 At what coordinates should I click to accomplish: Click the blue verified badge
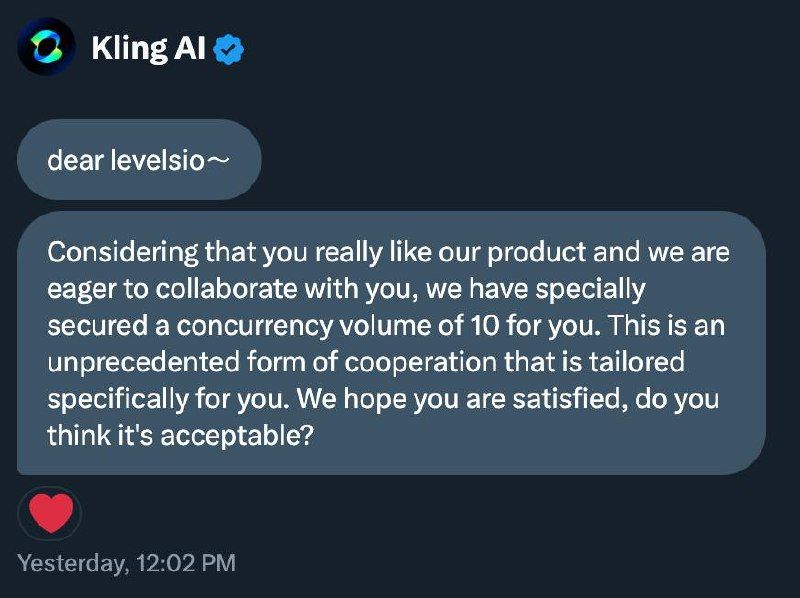click(x=230, y=48)
